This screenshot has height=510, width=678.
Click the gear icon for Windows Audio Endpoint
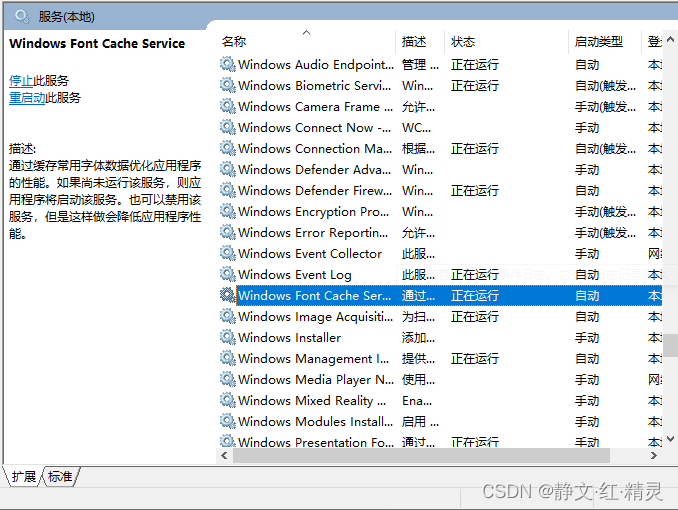pyautogui.click(x=227, y=64)
